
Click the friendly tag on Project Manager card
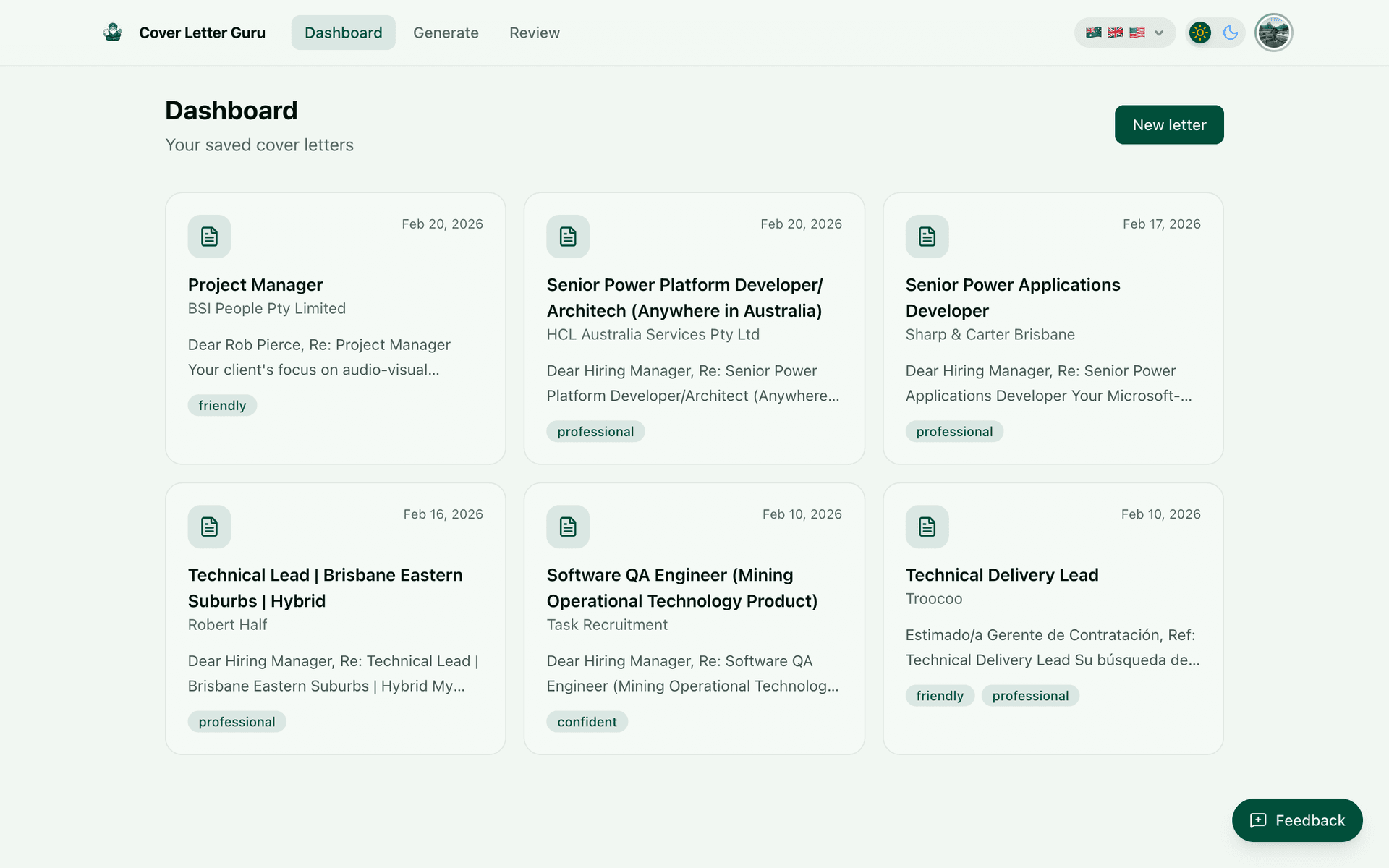click(222, 406)
